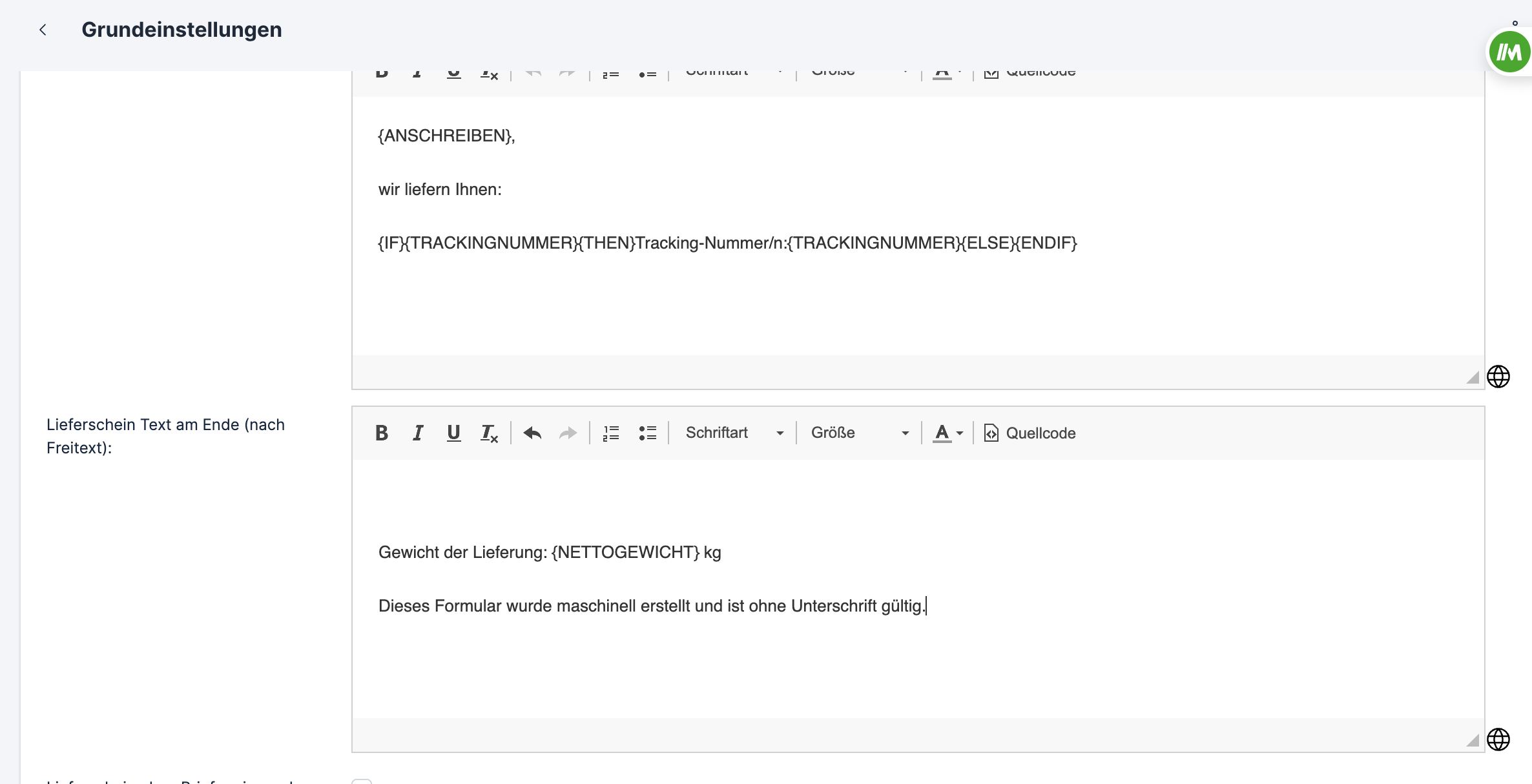Click empty first line of lower editor
This screenshot has width=1532, height=784.
[x=917, y=499]
